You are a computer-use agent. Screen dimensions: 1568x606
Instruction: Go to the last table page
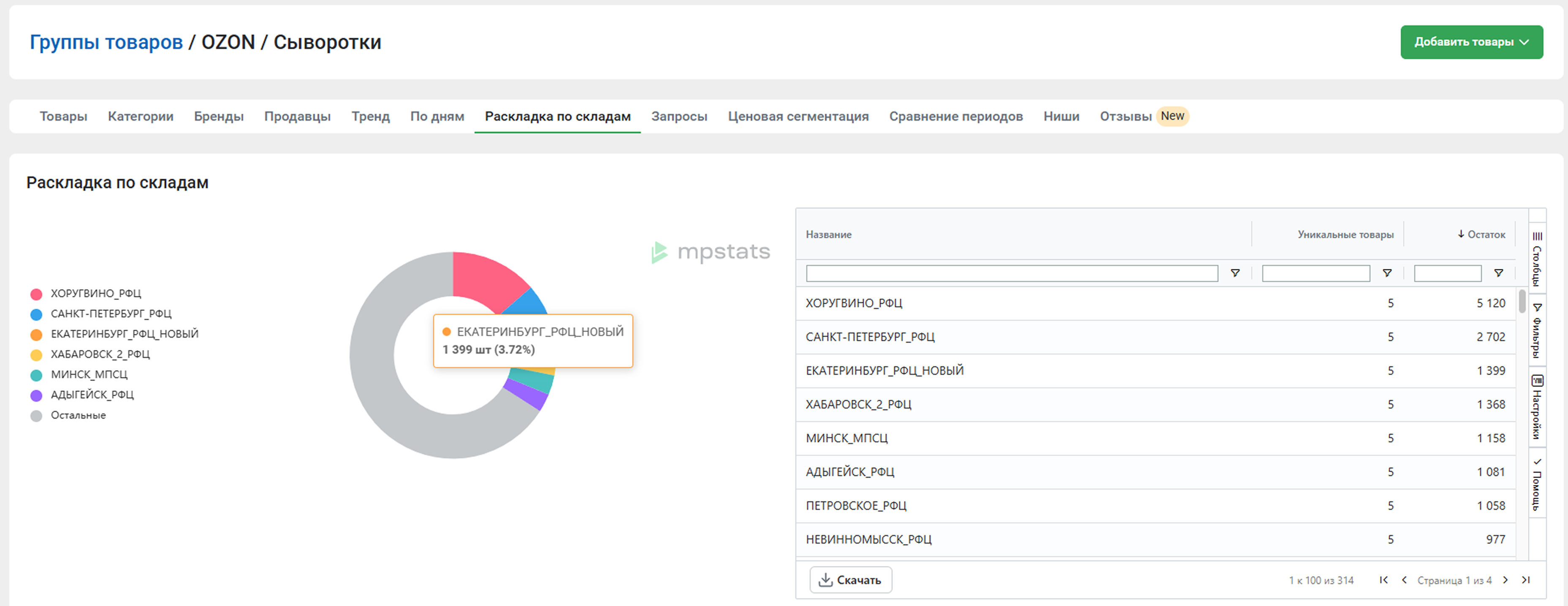pos(1525,580)
